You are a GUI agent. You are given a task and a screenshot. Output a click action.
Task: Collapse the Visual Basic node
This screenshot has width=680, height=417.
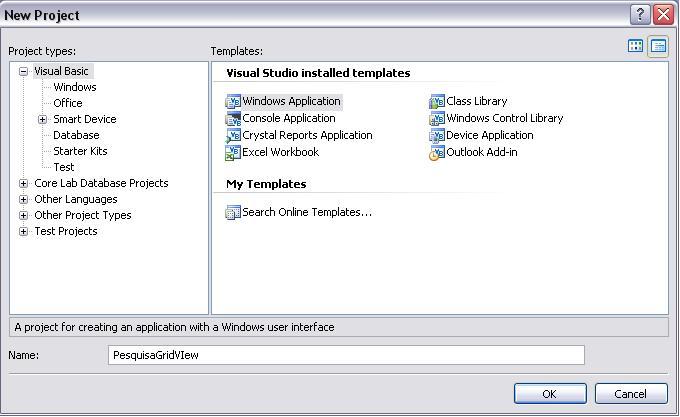[x=24, y=71]
